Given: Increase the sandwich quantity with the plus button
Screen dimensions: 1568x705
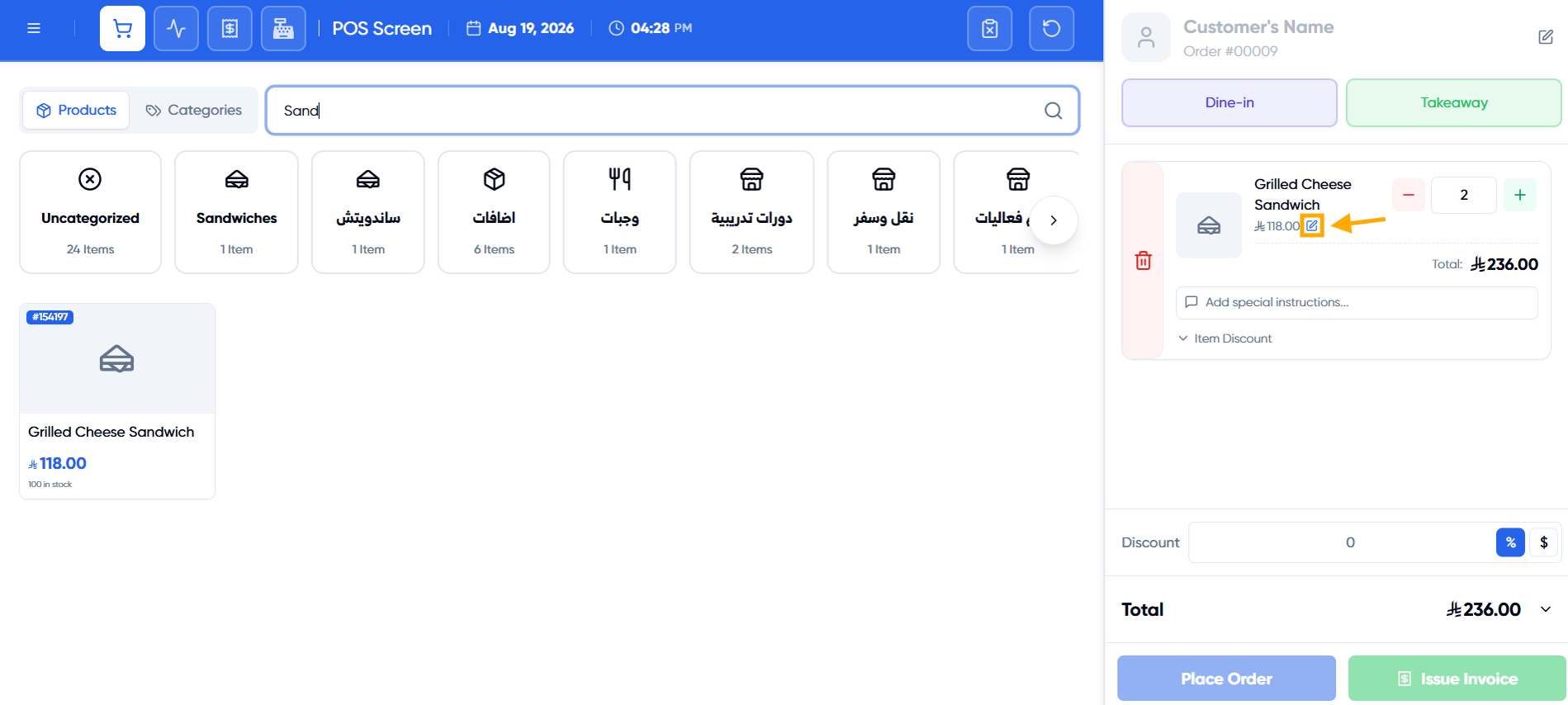Looking at the screenshot, I should point(1519,195).
